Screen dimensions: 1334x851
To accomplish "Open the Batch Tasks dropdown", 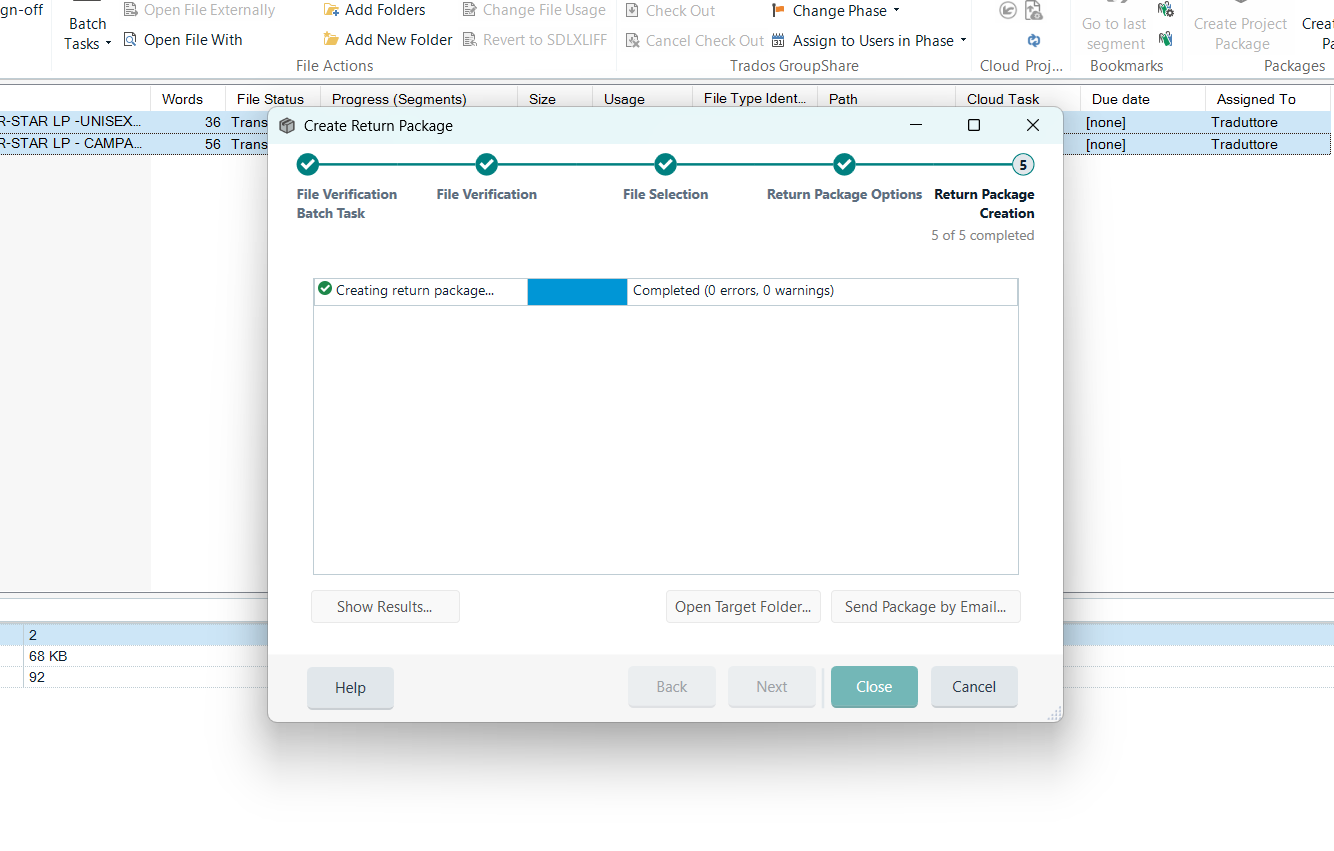I will coord(87,34).
